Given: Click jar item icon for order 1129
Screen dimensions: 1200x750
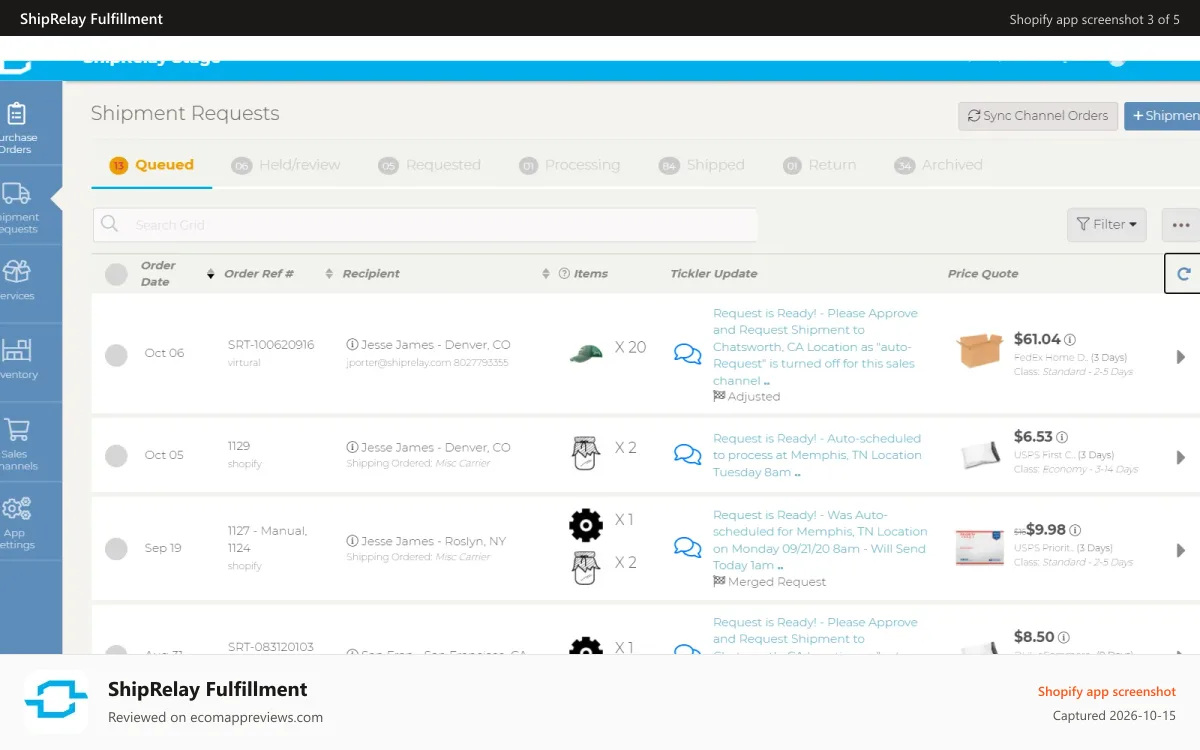Looking at the screenshot, I should tap(585, 453).
